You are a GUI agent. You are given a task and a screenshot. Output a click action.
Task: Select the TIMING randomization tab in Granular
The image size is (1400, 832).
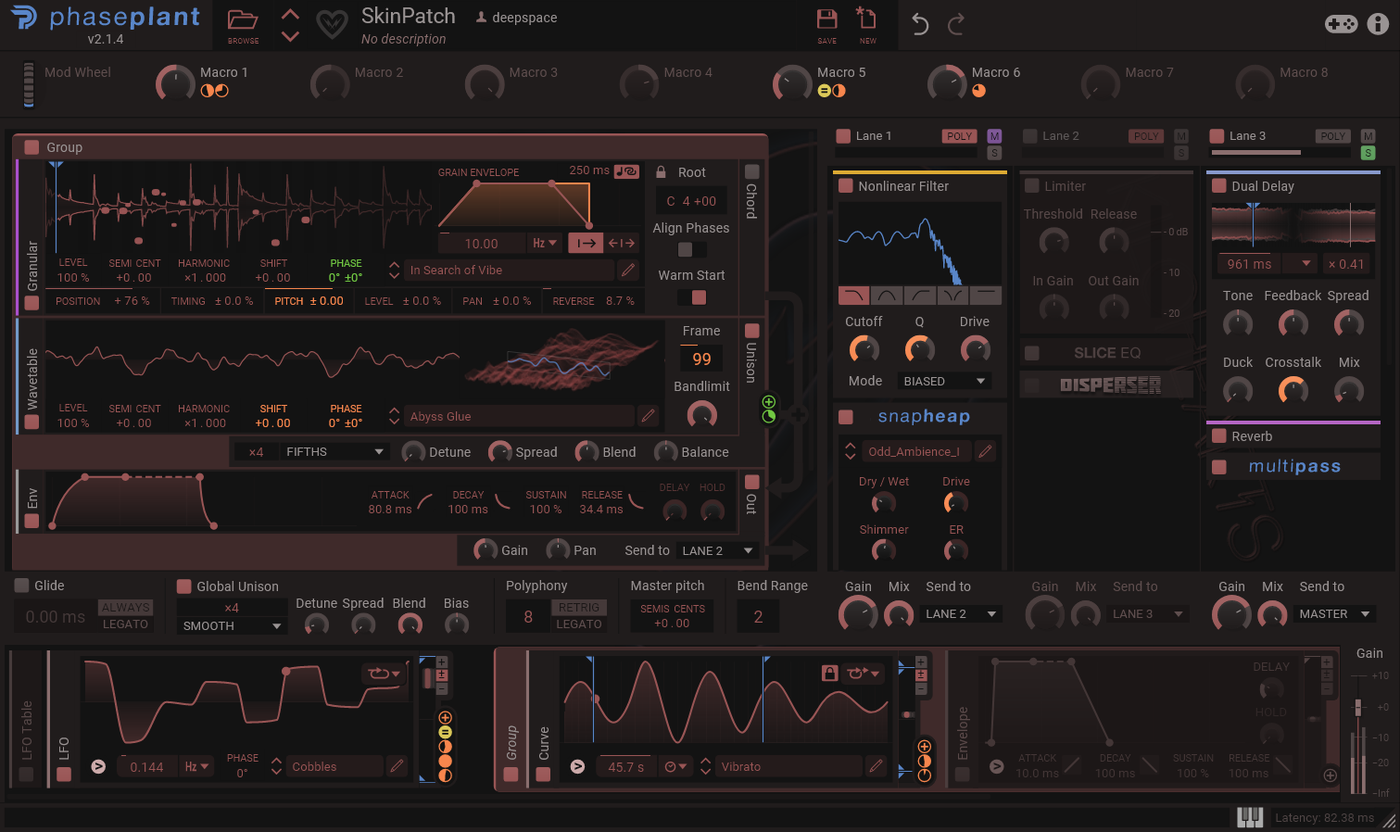211,301
